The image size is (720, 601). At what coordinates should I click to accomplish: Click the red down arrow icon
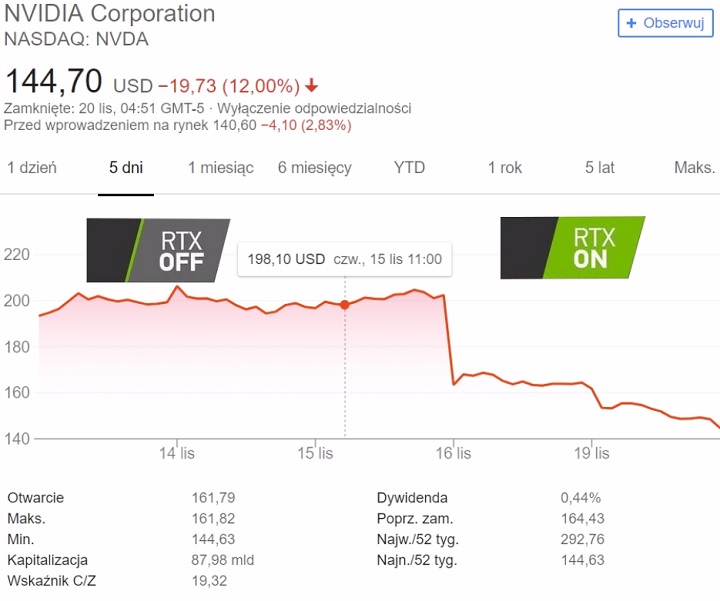pyautogui.click(x=312, y=85)
